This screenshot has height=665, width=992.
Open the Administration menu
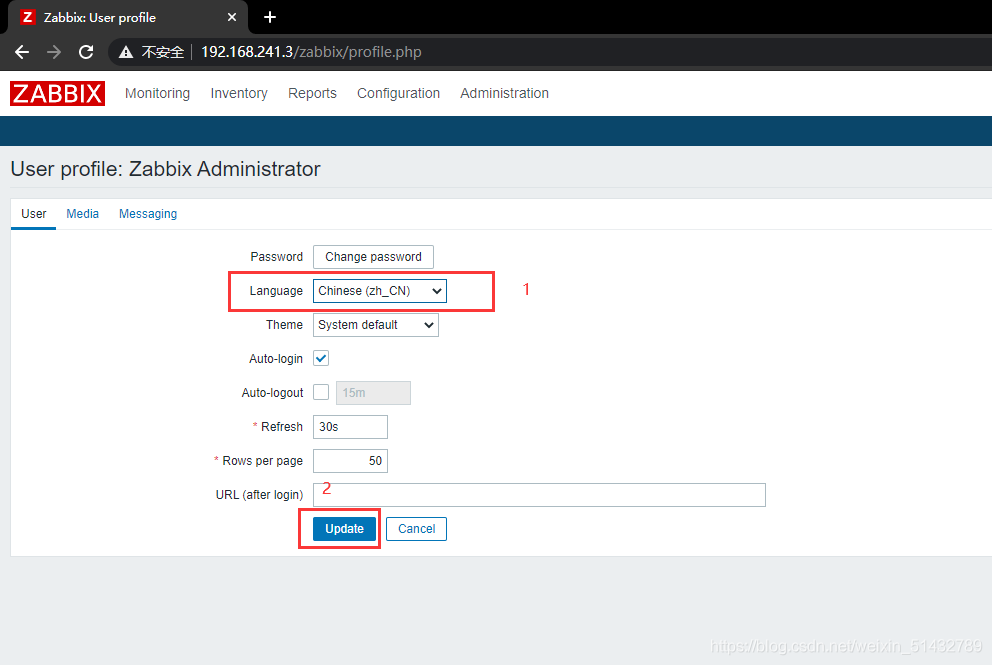click(504, 93)
